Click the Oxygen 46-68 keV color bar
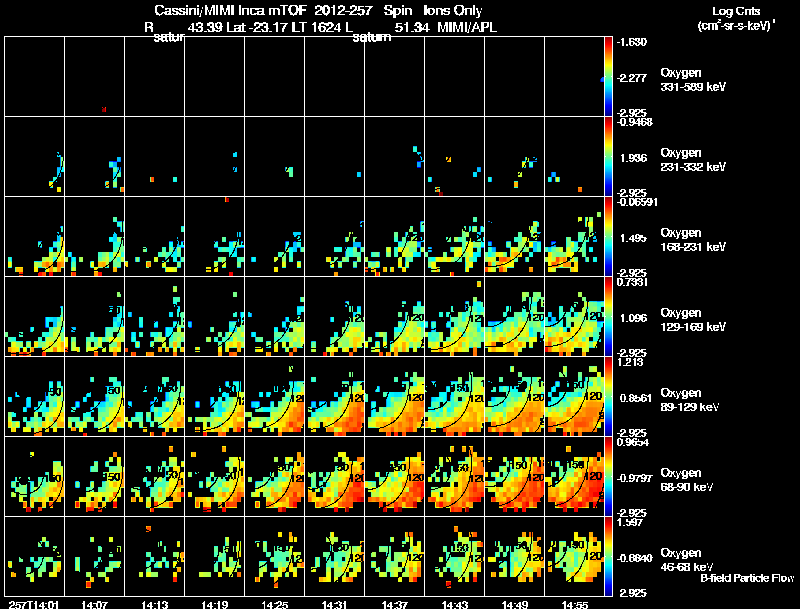The width and height of the screenshot is (800, 609). point(608,556)
